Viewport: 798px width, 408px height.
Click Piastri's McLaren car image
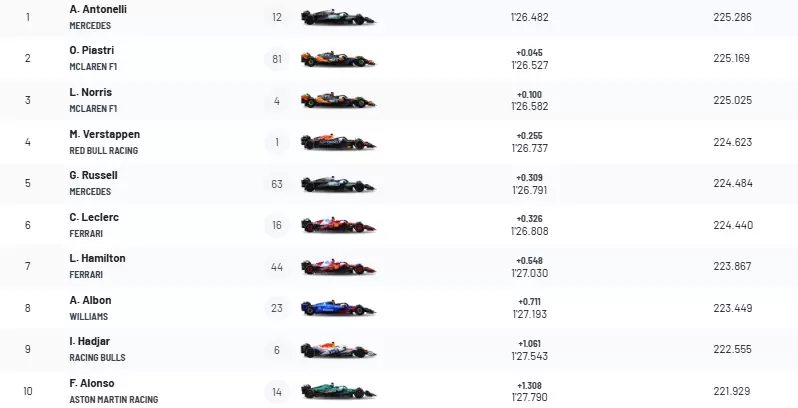tap(338, 59)
